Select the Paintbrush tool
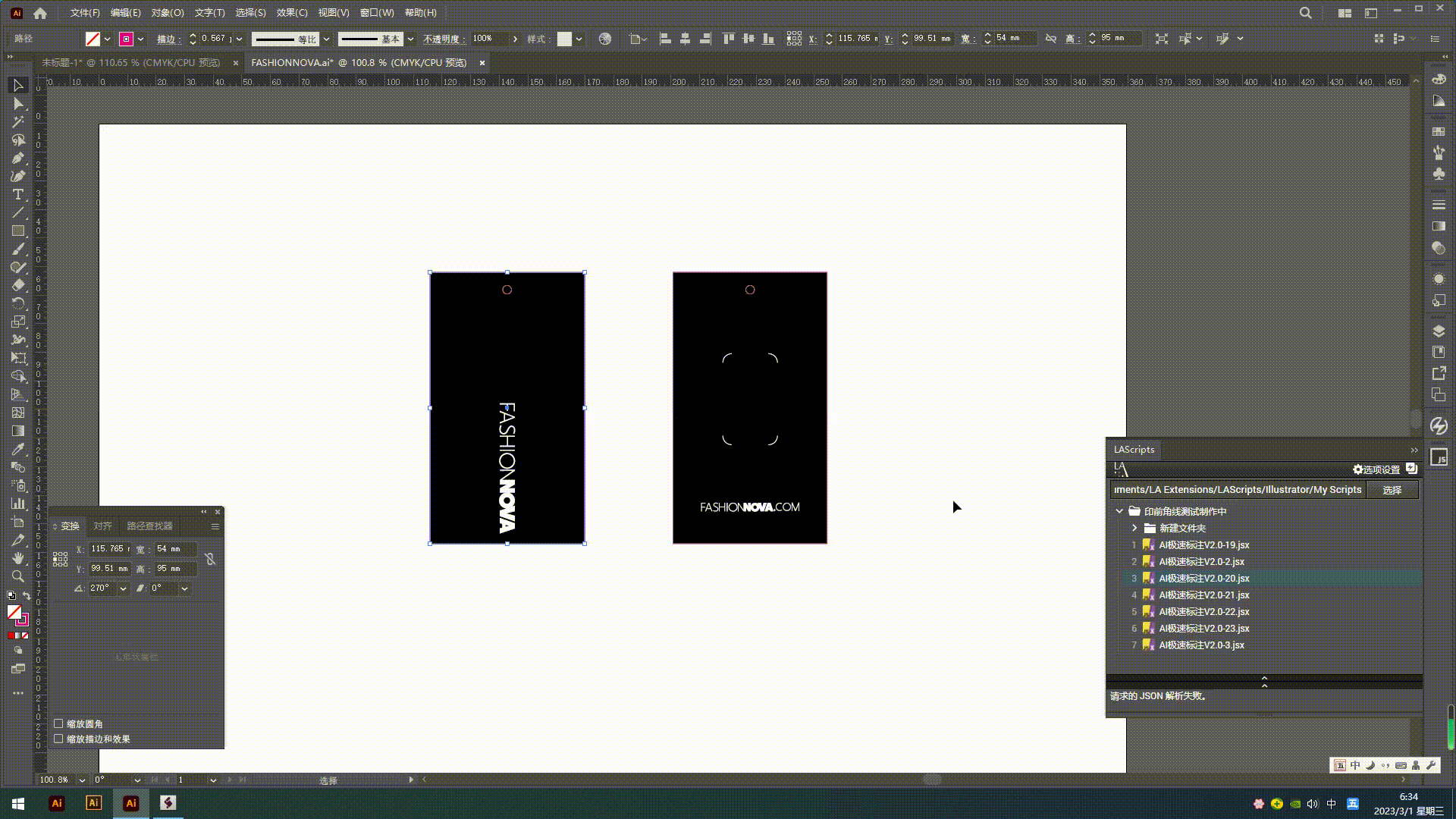Screen dimensions: 1456x819 click(18, 249)
